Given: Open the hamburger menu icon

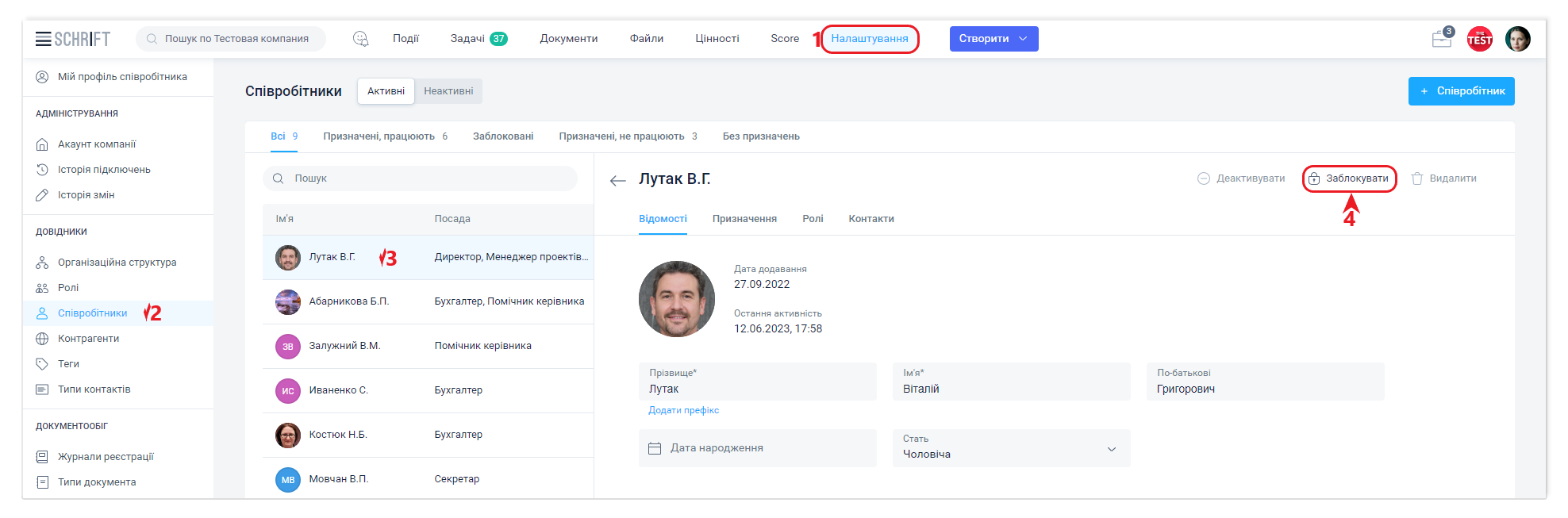Looking at the screenshot, I should point(43,39).
